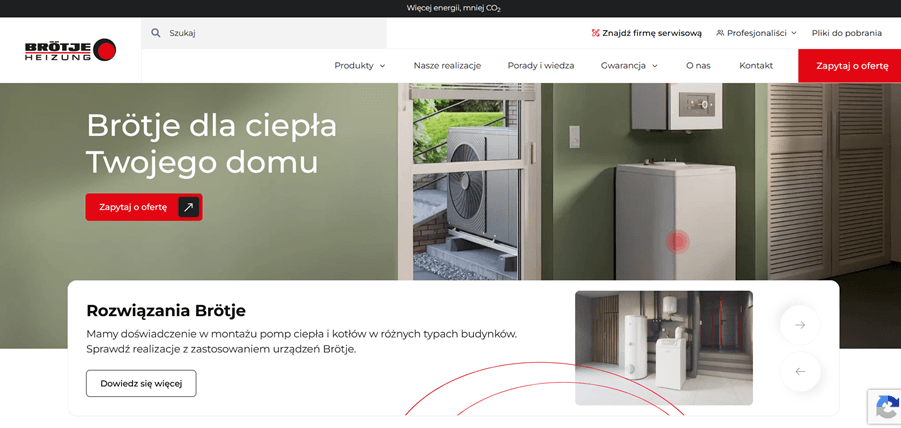901x428 pixels.
Task: Expand the Produkty dropdown menu
Action: [360, 65]
